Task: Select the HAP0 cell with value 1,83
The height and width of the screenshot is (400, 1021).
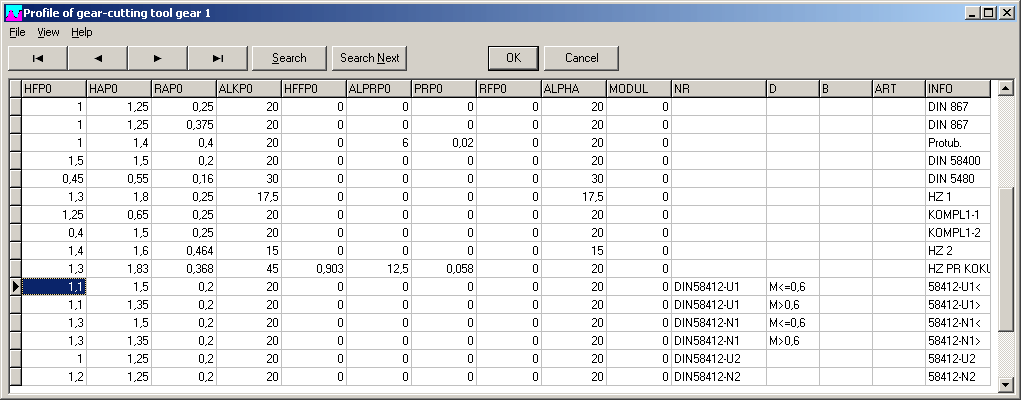Action: tap(119, 269)
